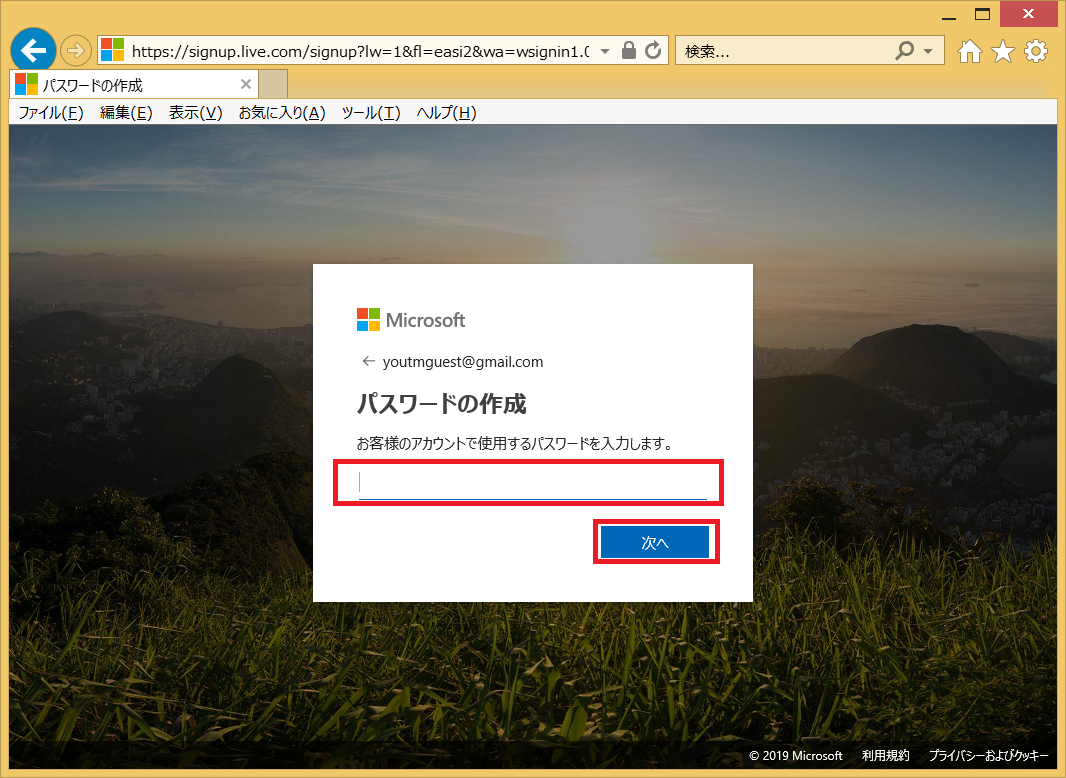Open the ツール(T) menu
The height and width of the screenshot is (778, 1066).
(371, 113)
